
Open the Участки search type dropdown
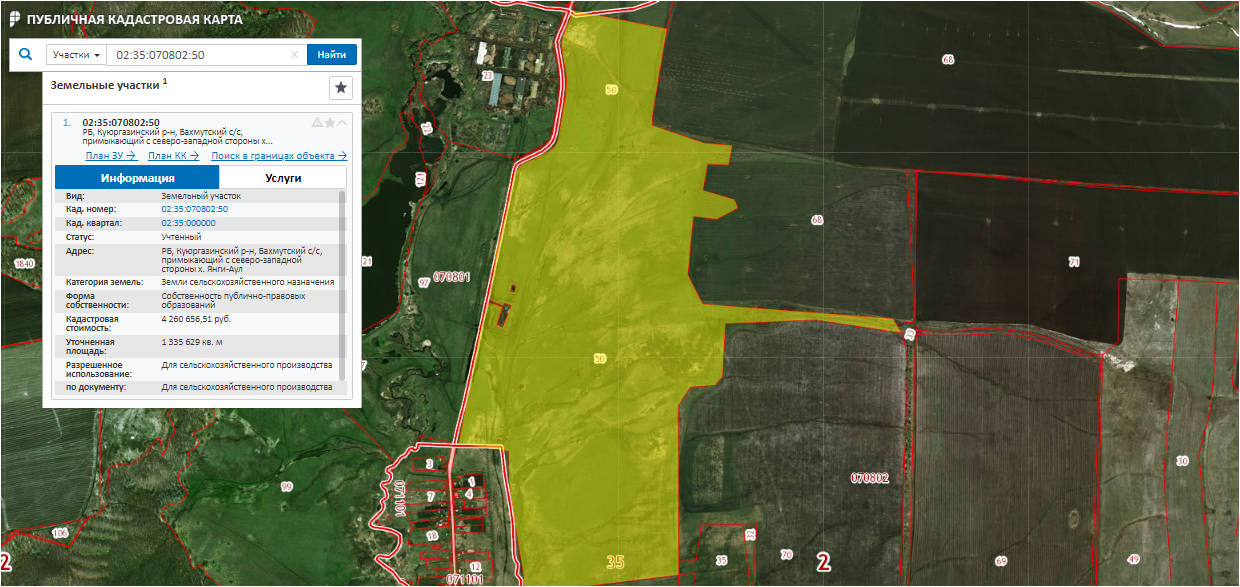click(x=77, y=55)
